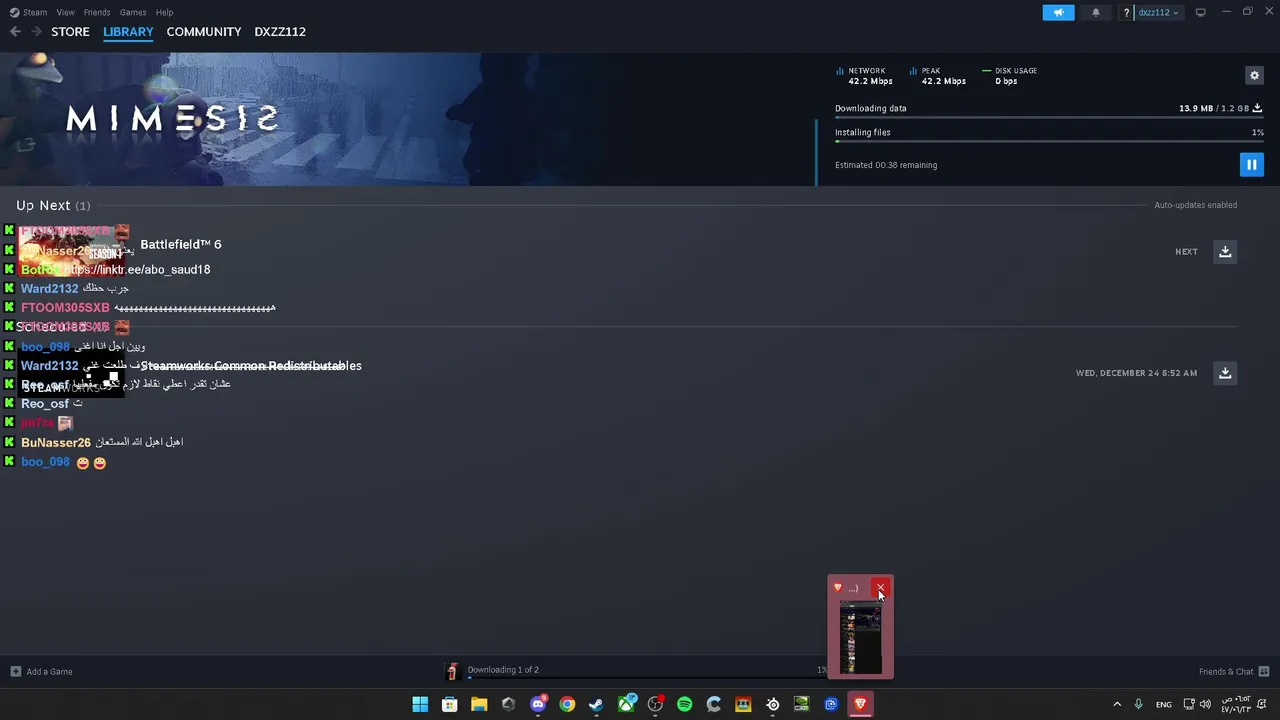Open Microsoft Store from the taskbar
The height and width of the screenshot is (720, 1280).
[450, 704]
